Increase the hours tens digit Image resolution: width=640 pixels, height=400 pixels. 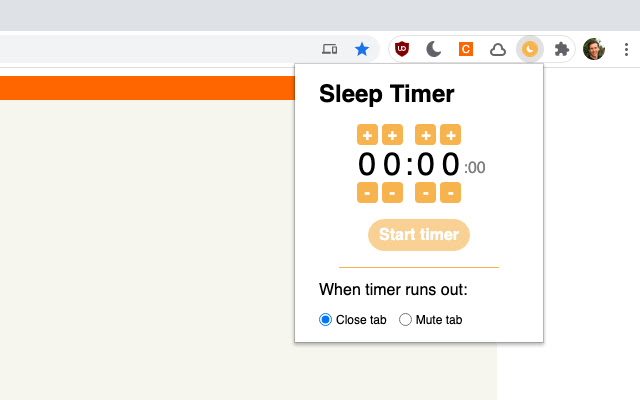point(367,135)
